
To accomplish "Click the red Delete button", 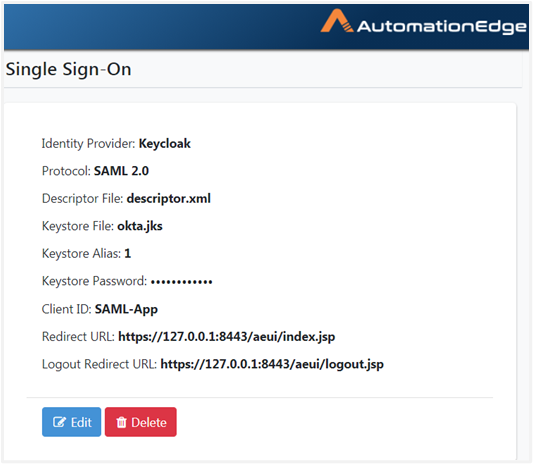I will (x=141, y=422).
